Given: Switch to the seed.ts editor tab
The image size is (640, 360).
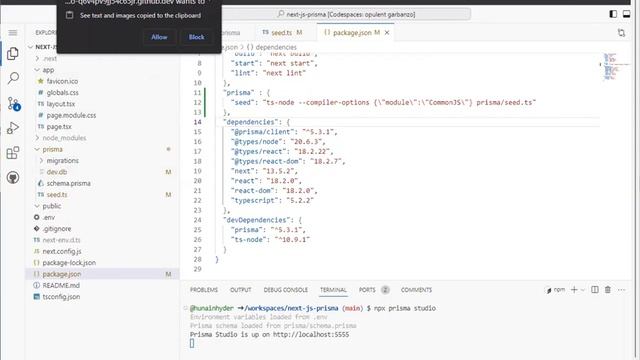Looking at the screenshot, I should [282, 33].
